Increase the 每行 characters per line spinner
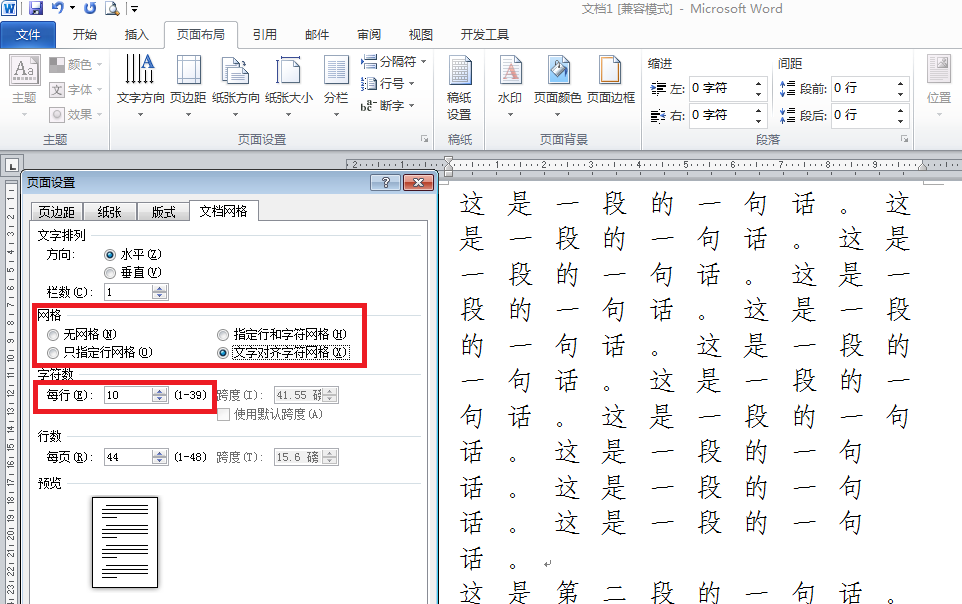This screenshot has width=962, height=604. [x=160, y=392]
